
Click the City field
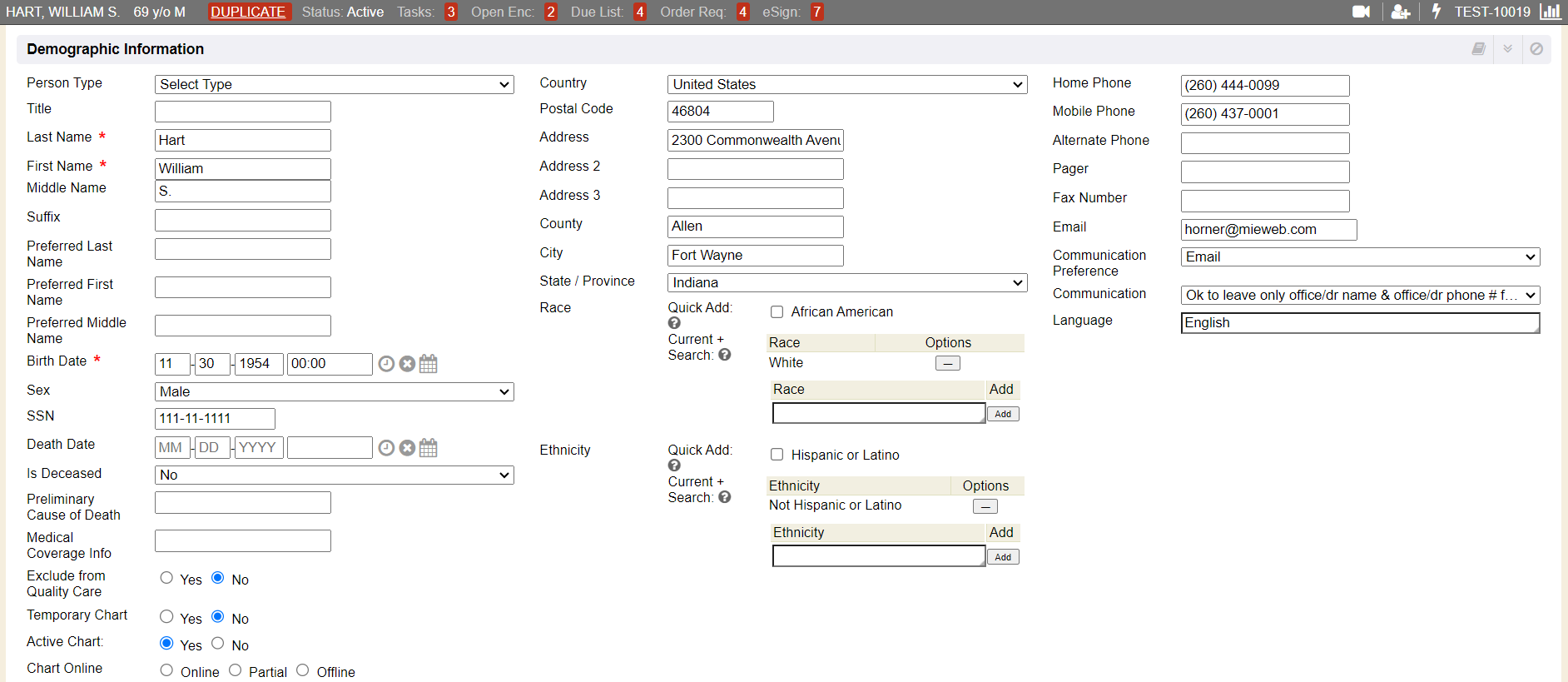tap(756, 256)
